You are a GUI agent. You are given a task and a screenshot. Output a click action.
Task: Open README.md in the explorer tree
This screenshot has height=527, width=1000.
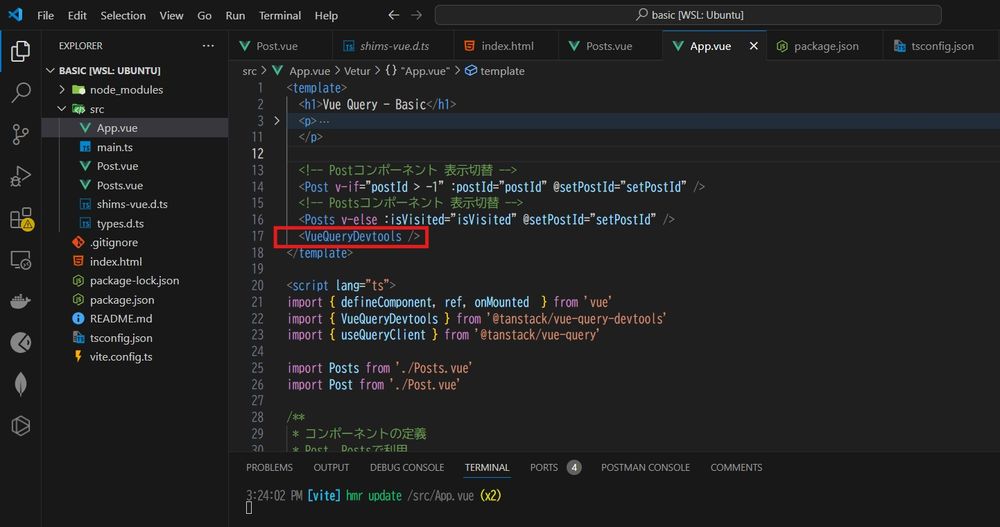135,318
